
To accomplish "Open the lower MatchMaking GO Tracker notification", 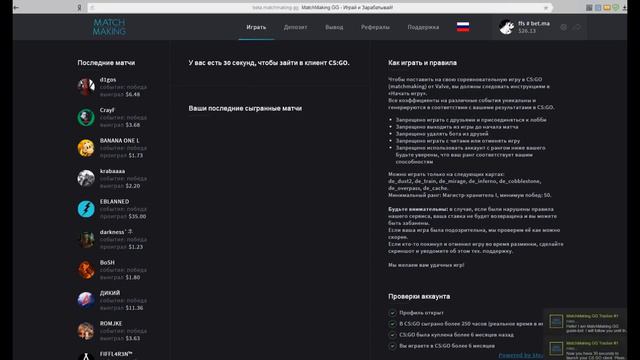I will click(x=585, y=349).
